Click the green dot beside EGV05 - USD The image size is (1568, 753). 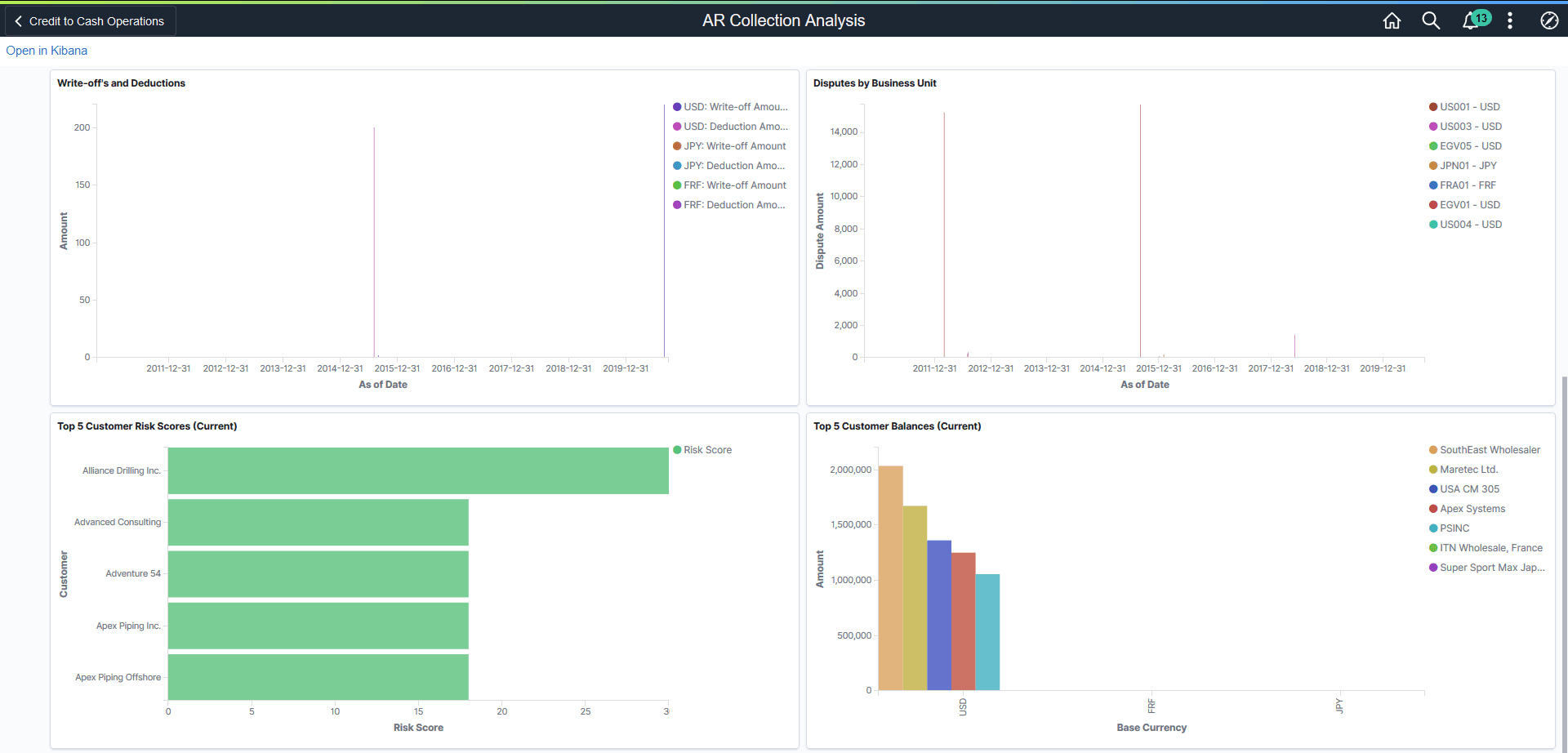(x=1432, y=145)
